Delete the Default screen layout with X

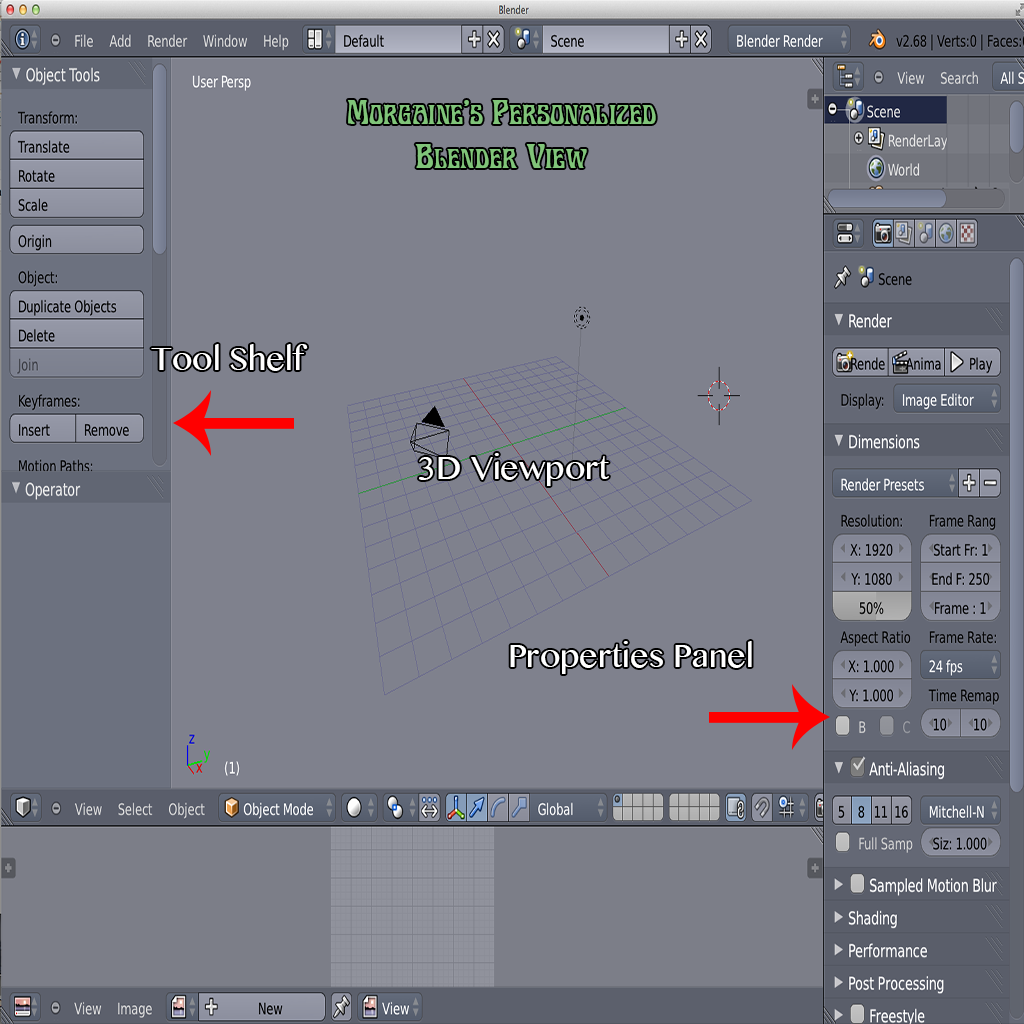[x=494, y=40]
